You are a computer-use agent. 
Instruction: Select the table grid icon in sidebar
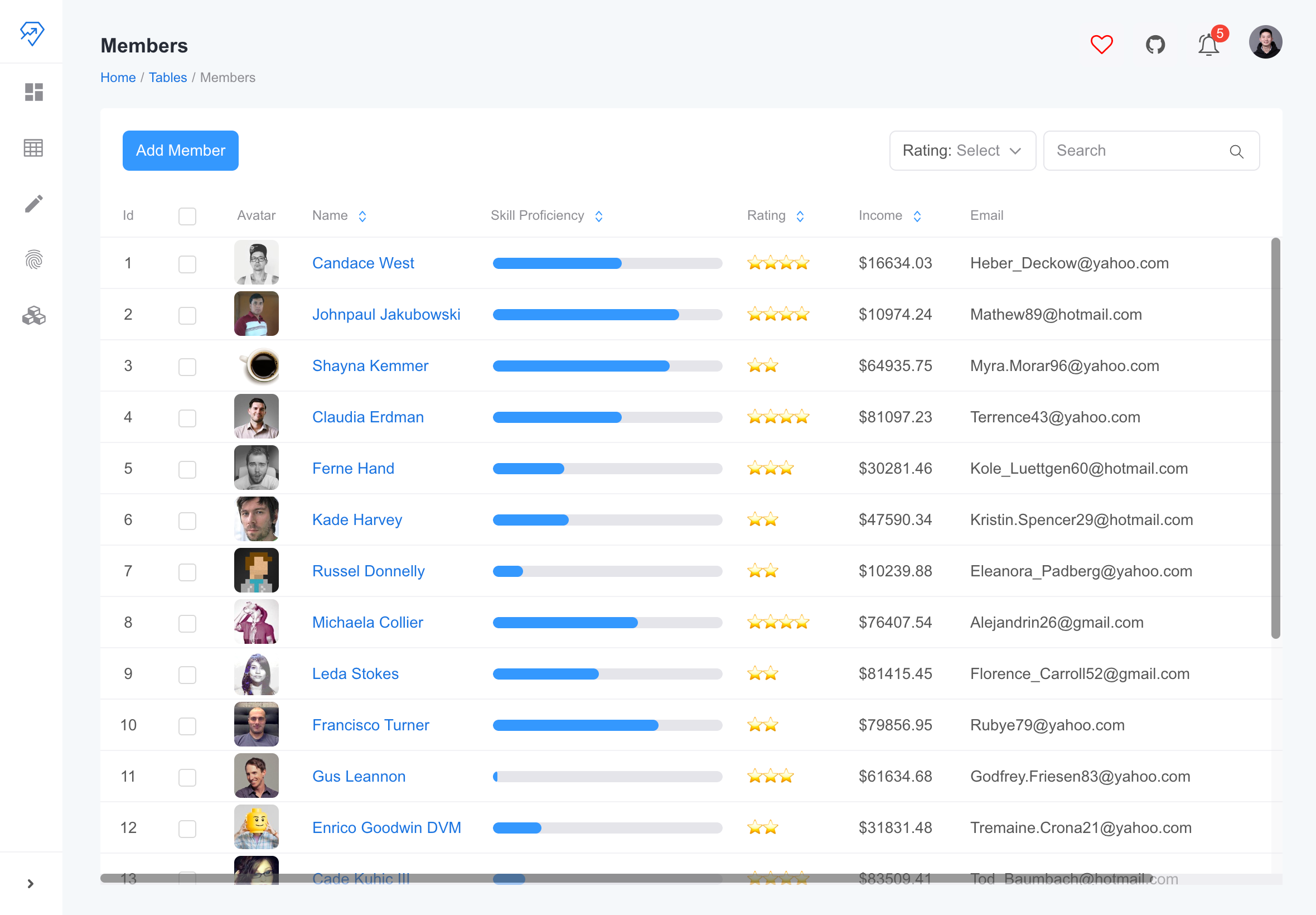tap(33, 148)
